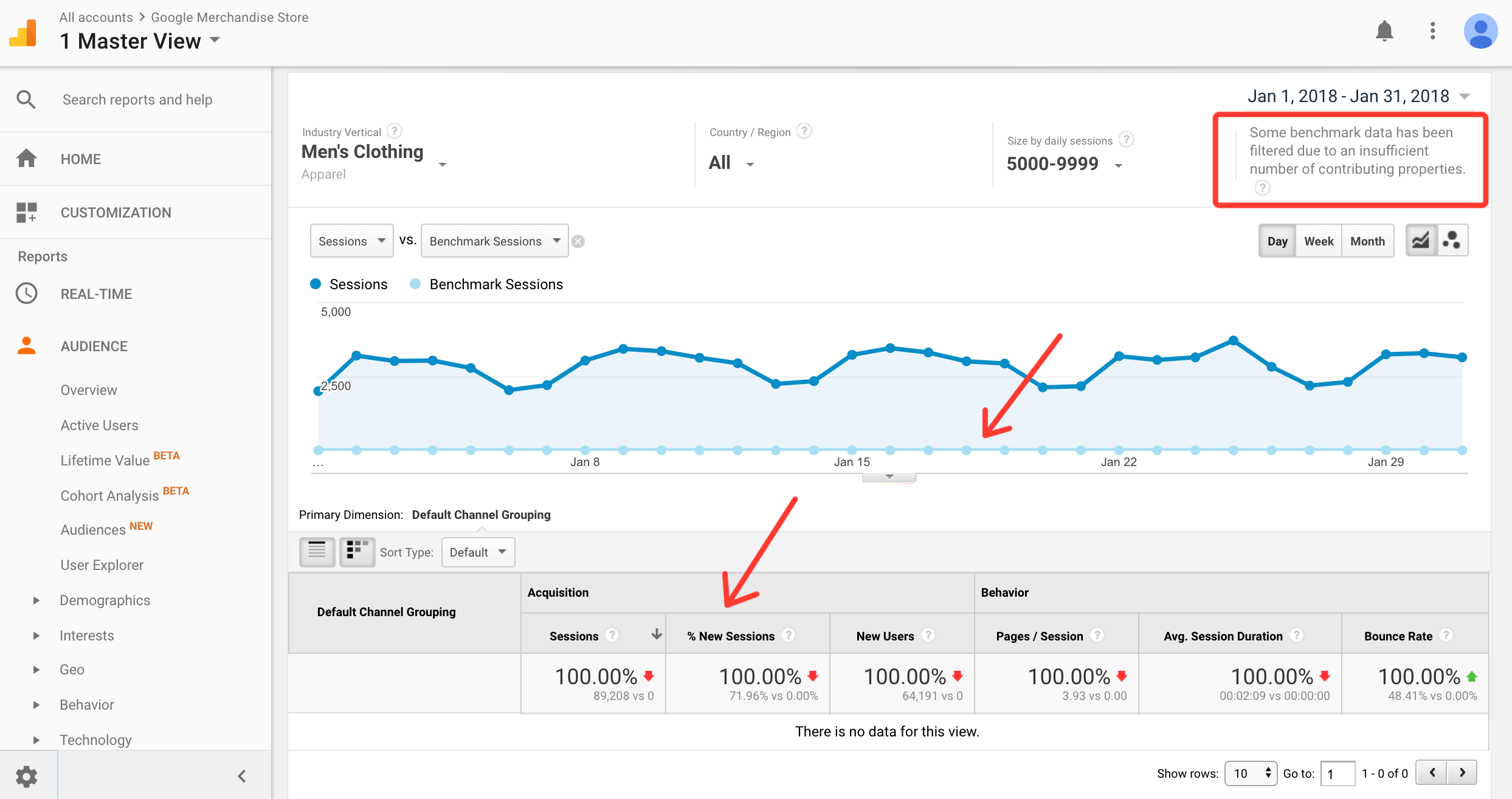Switch to motion chart view
Screen dimensions: 1512x799
[1452, 241]
